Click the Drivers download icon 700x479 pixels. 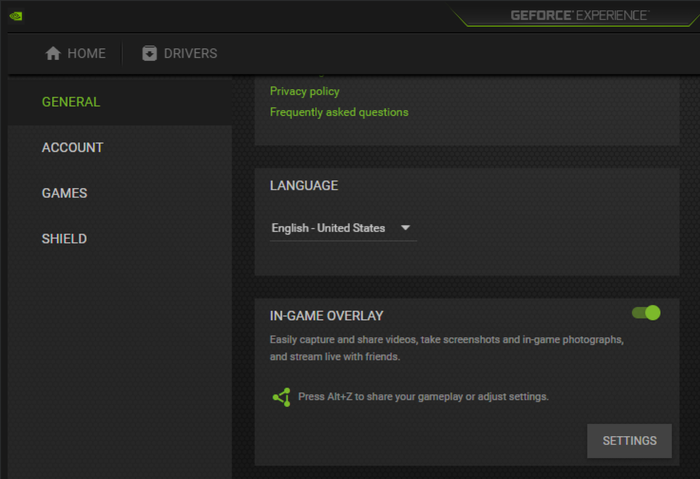149,53
